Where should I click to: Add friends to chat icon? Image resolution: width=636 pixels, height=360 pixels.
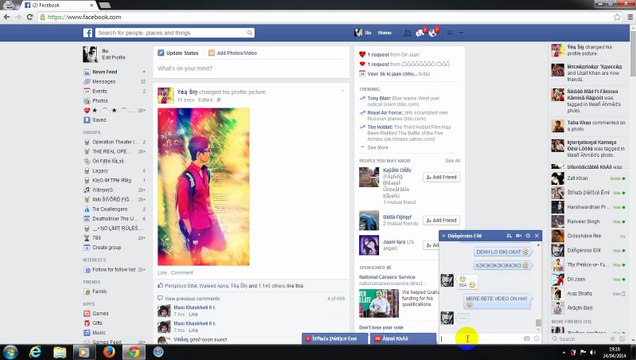[509, 236]
